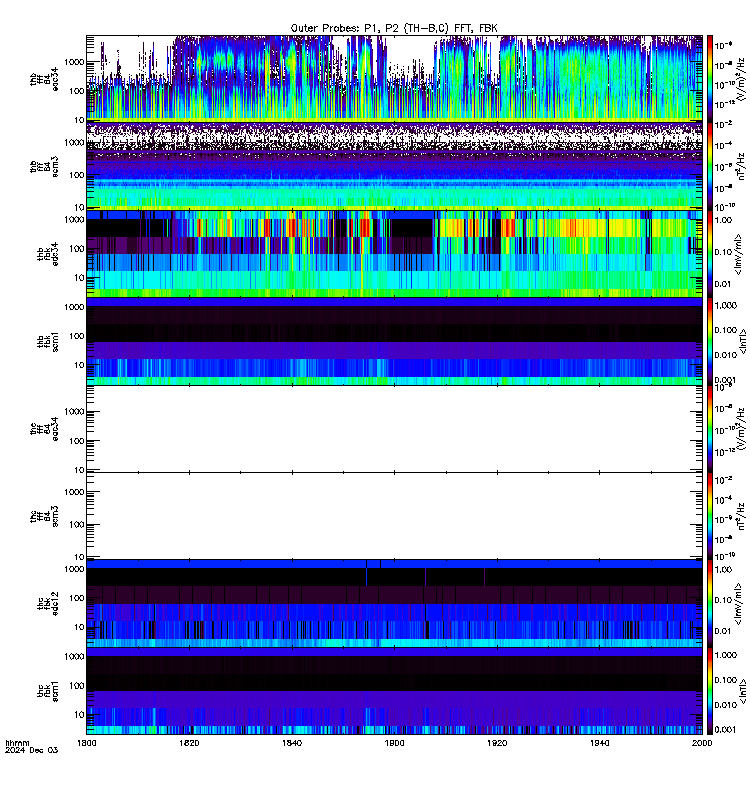The image size is (750, 800).
Task: Select the 2000 time axis tick label
Action: [x=702, y=743]
